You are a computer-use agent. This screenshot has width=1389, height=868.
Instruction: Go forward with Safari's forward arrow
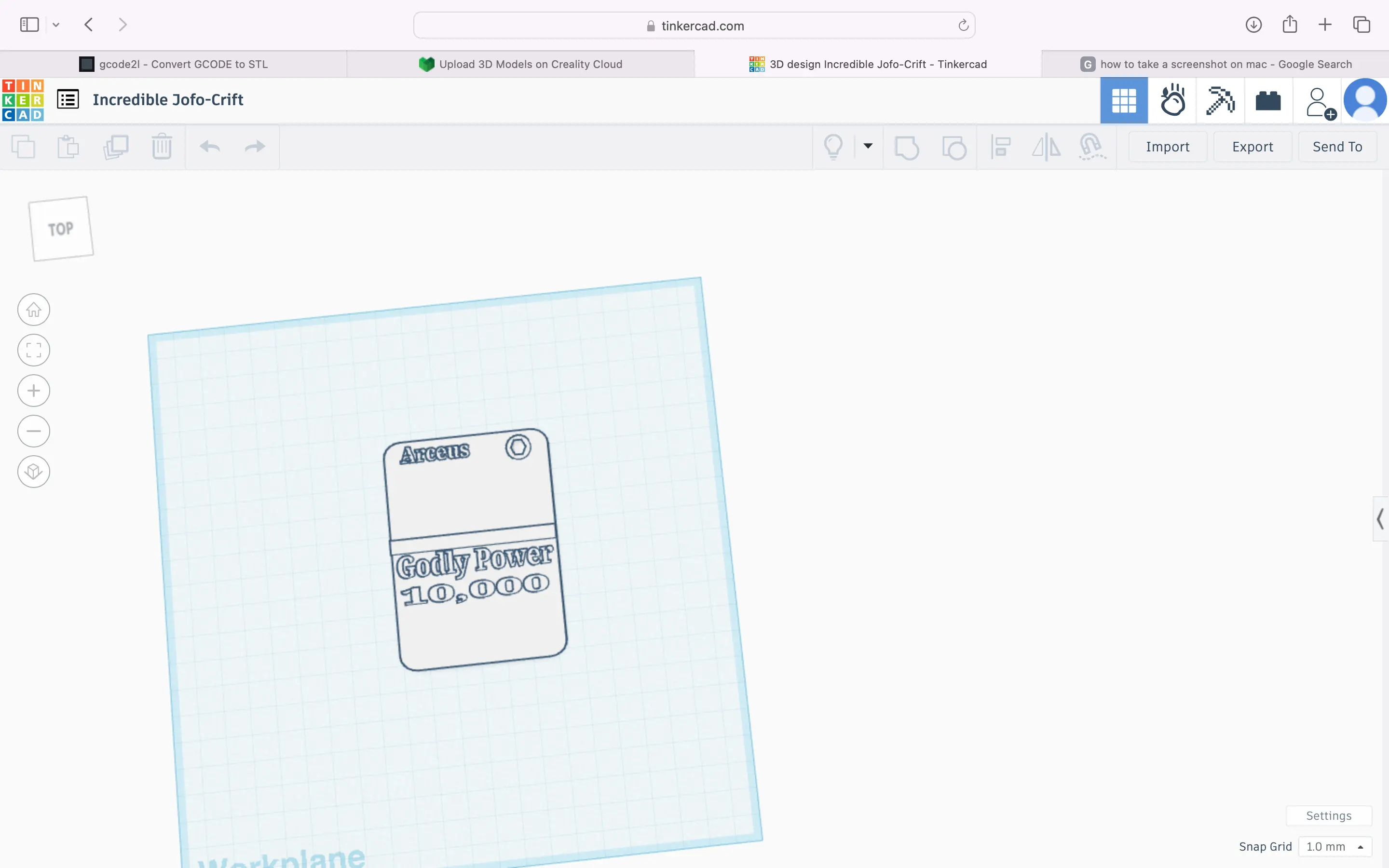pos(122,25)
